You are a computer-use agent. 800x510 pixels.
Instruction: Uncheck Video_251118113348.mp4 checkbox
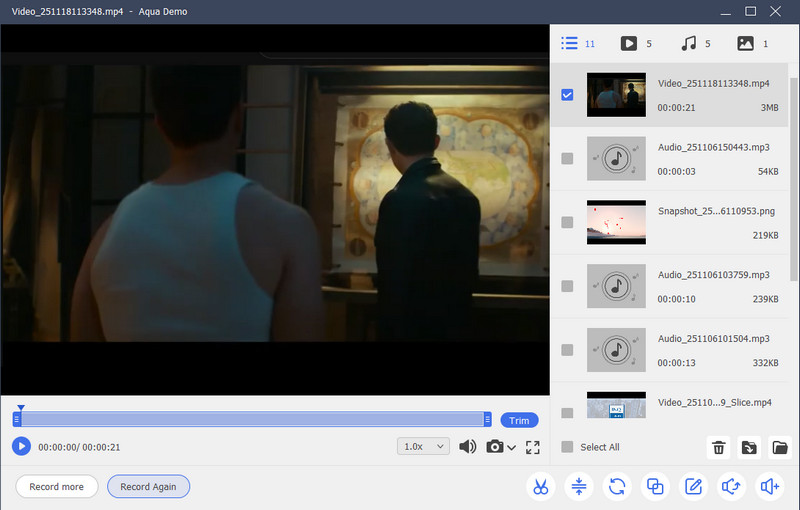(x=567, y=95)
